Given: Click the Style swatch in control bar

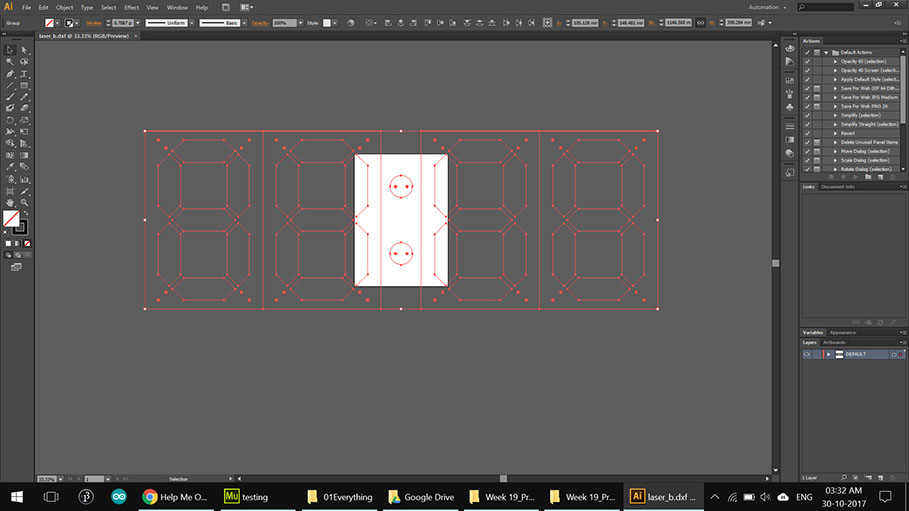Looking at the screenshot, I should click(327, 23).
